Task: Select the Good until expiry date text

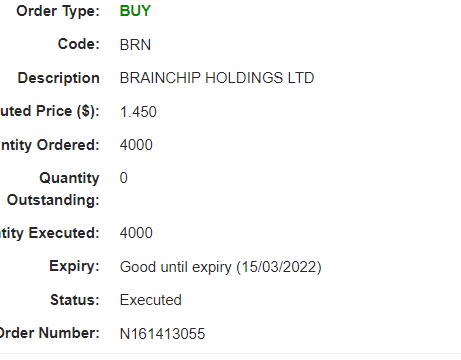Action: coord(220,267)
